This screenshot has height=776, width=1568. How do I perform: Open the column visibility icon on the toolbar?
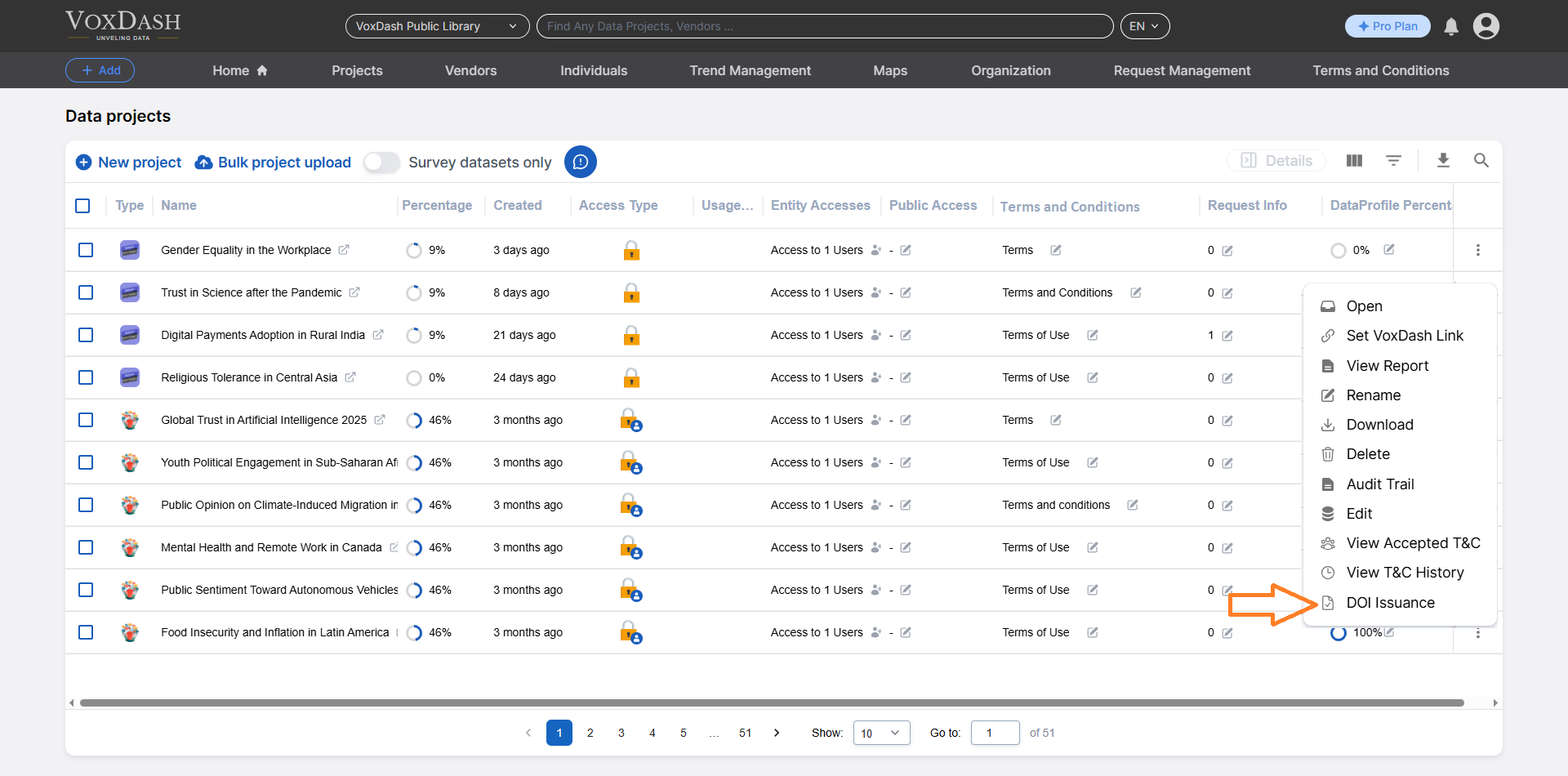1353,160
